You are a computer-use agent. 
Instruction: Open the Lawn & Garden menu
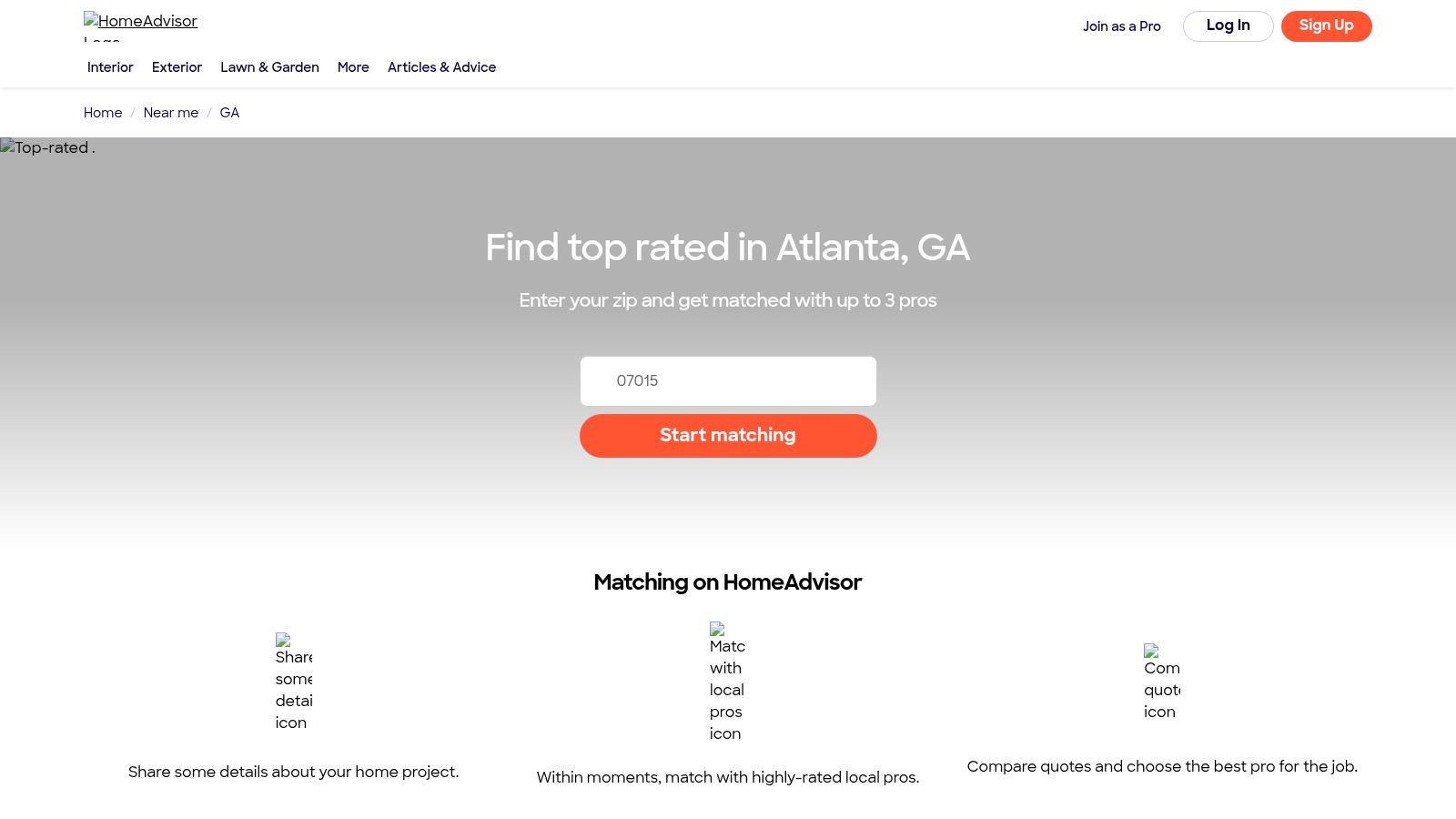(269, 66)
